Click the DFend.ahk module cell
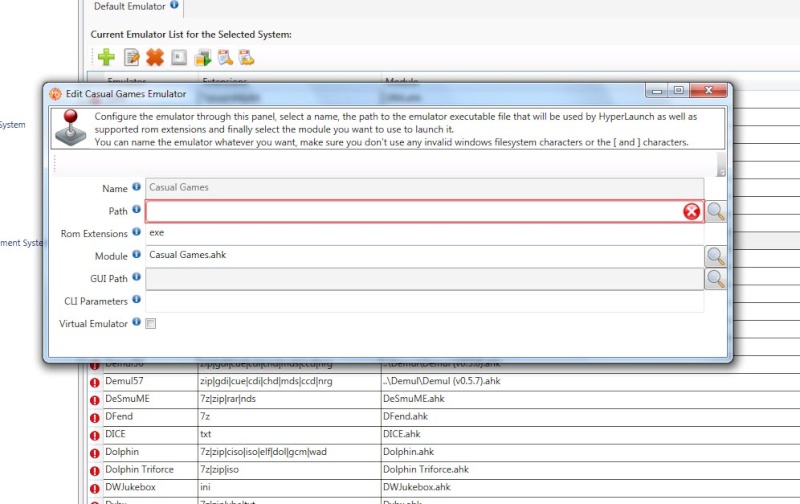Image resolution: width=800 pixels, height=504 pixels. tap(591, 417)
